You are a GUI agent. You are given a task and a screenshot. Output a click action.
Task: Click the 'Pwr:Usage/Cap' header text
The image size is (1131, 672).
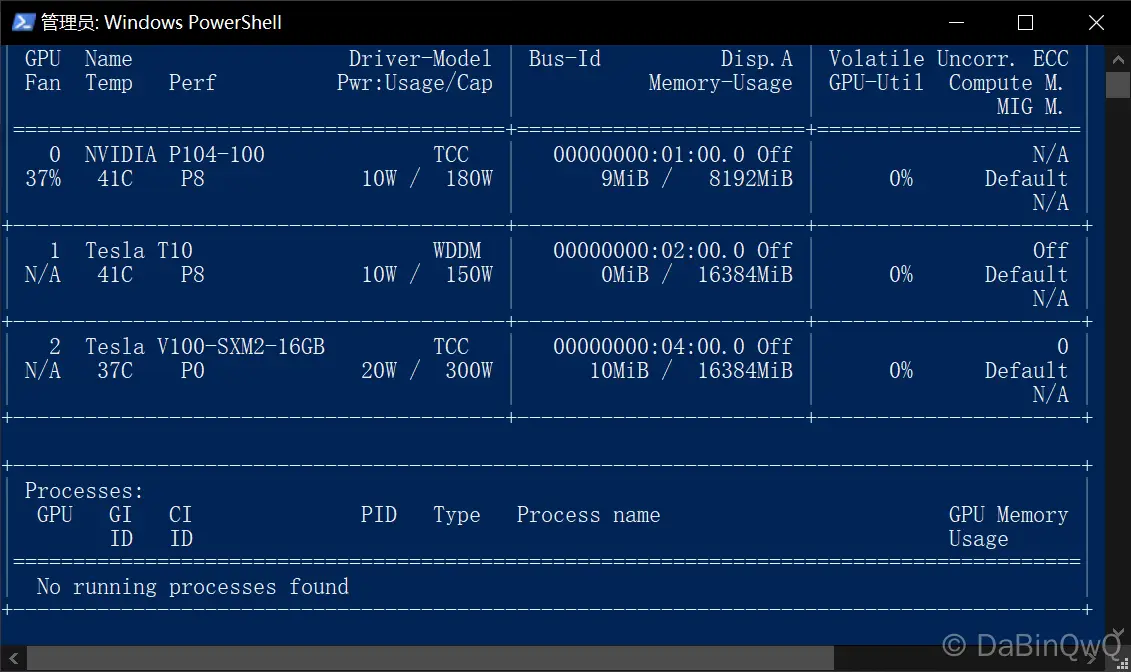(x=415, y=82)
